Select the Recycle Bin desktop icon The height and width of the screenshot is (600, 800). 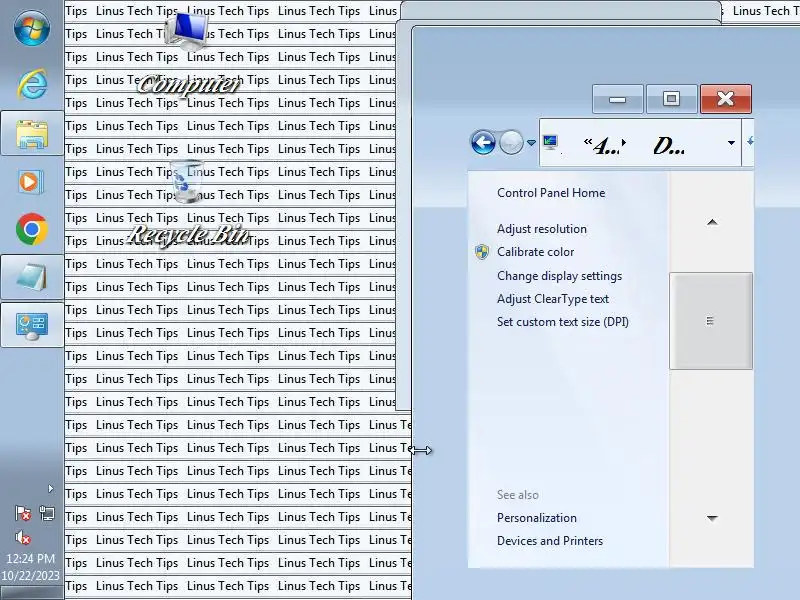coord(188,204)
